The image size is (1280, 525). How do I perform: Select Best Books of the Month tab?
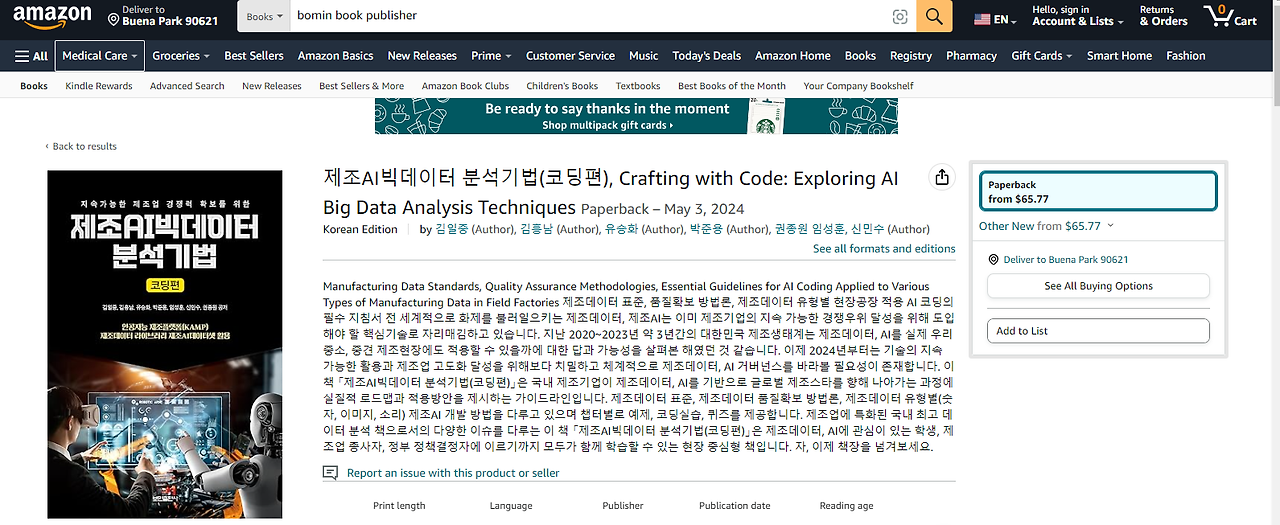(732, 86)
